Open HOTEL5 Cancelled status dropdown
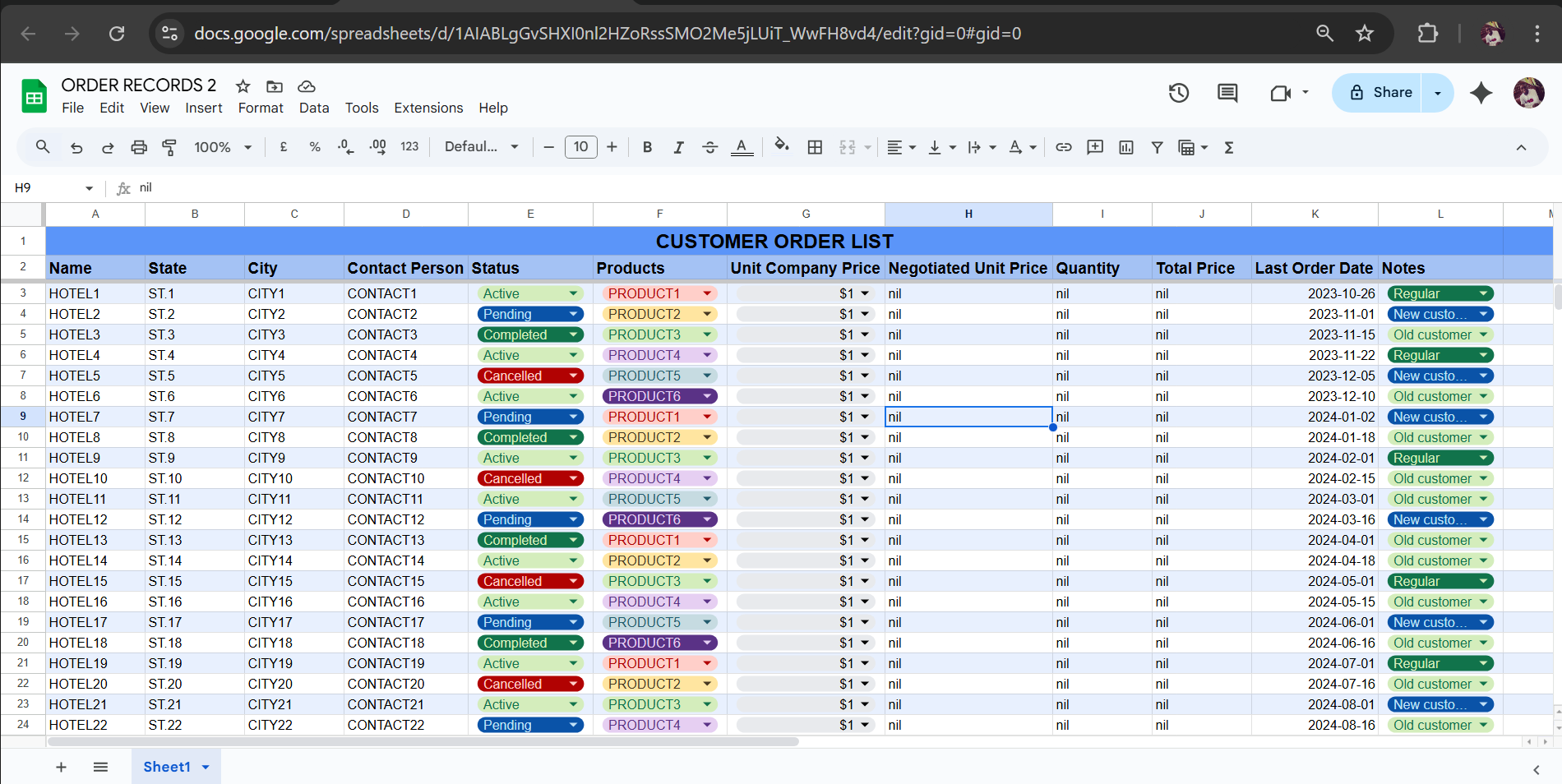The height and width of the screenshot is (784, 1562). [574, 376]
